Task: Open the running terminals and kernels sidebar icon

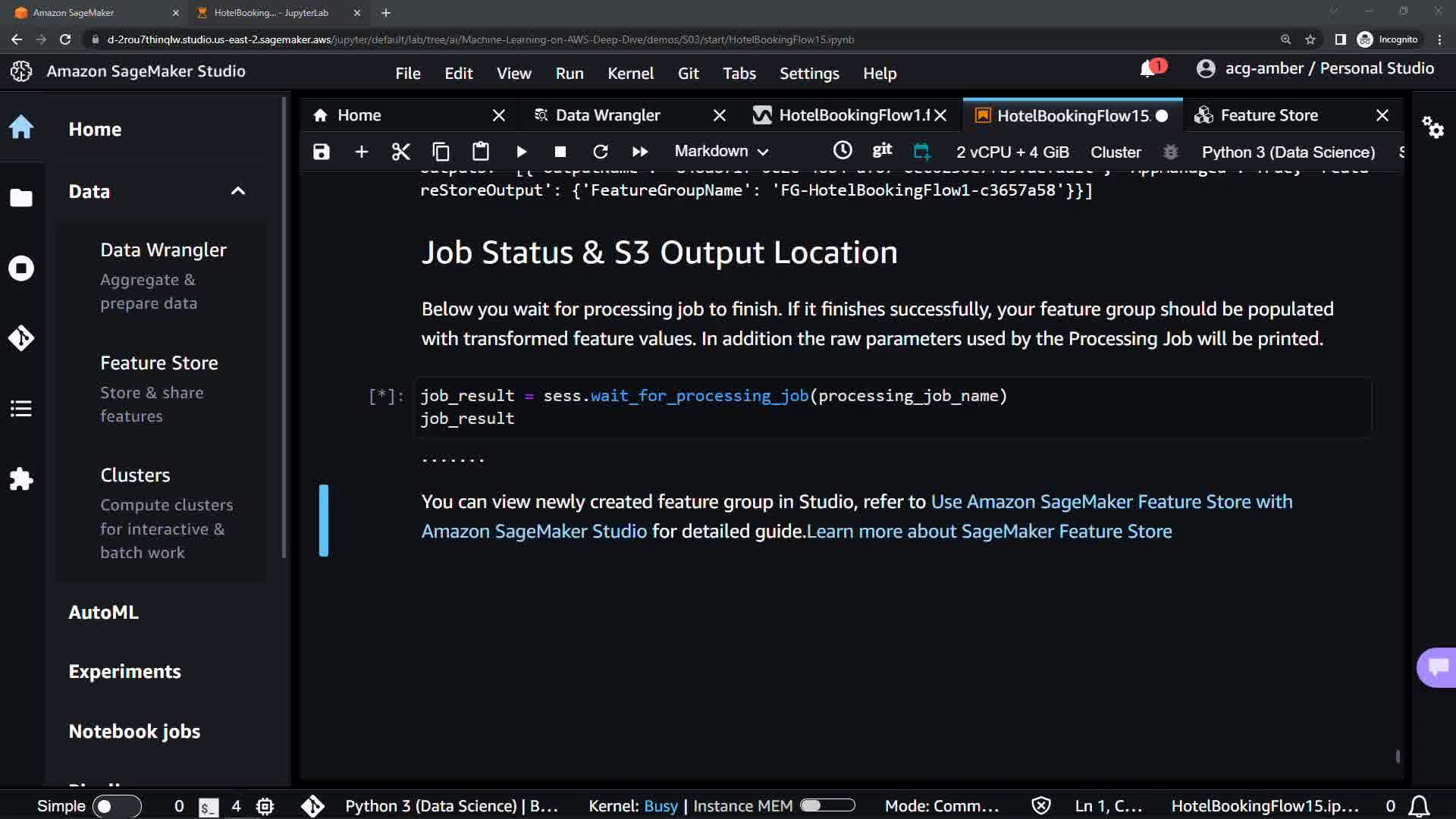Action: point(21,268)
